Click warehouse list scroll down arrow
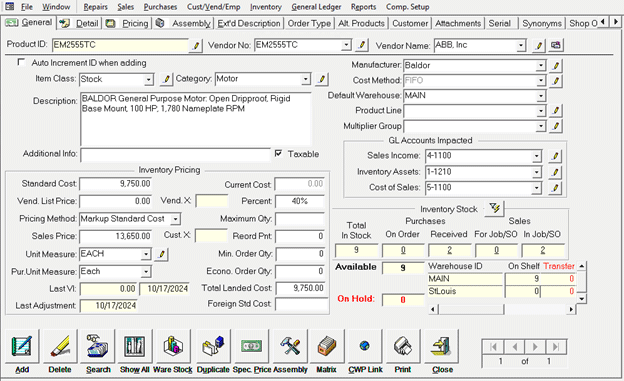The width and height of the screenshot is (624, 381). 581,298
